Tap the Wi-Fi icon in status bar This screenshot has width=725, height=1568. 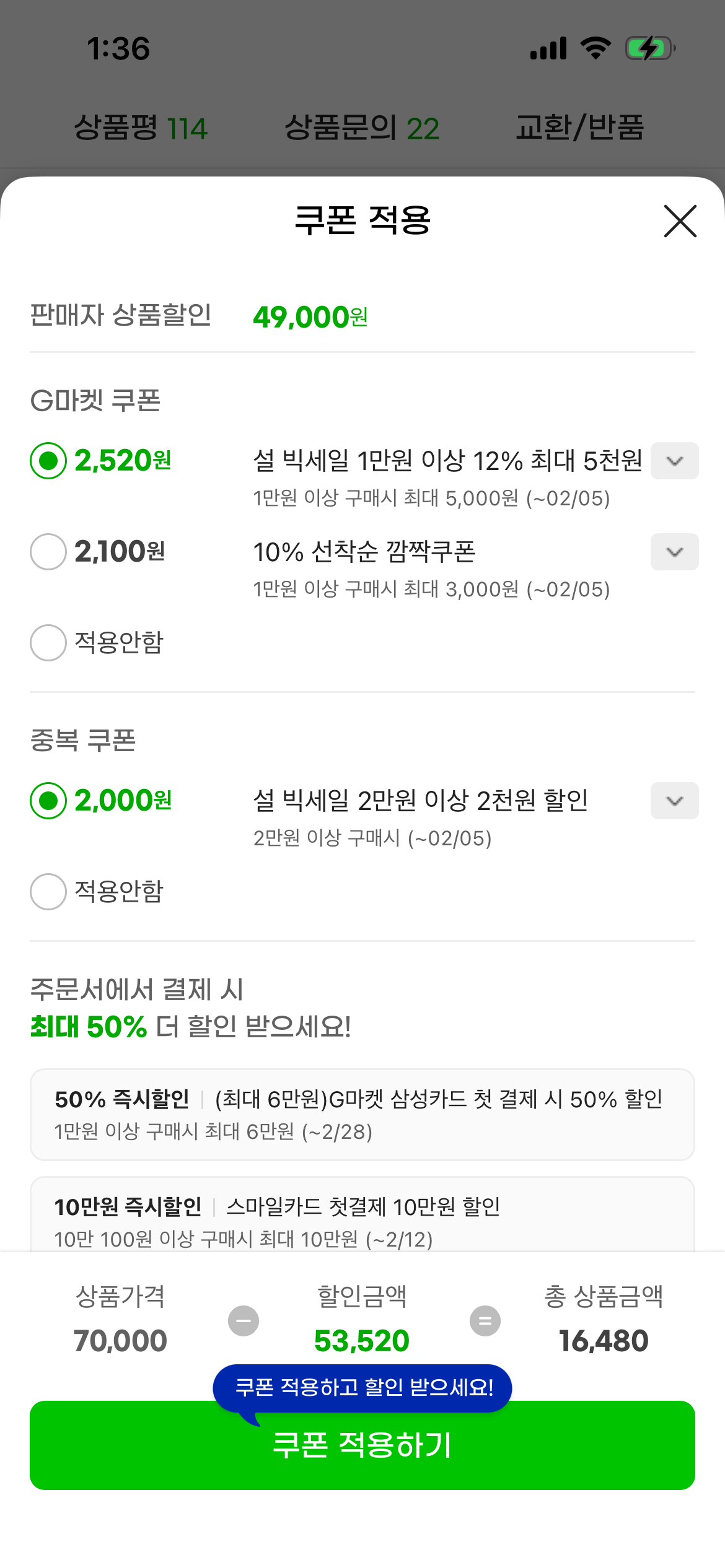595,48
